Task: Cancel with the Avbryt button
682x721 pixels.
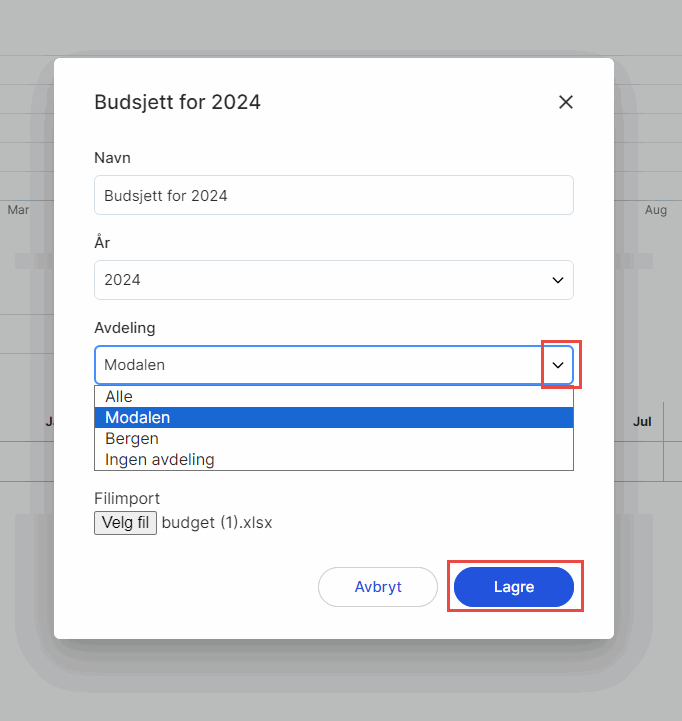Action: tap(378, 587)
